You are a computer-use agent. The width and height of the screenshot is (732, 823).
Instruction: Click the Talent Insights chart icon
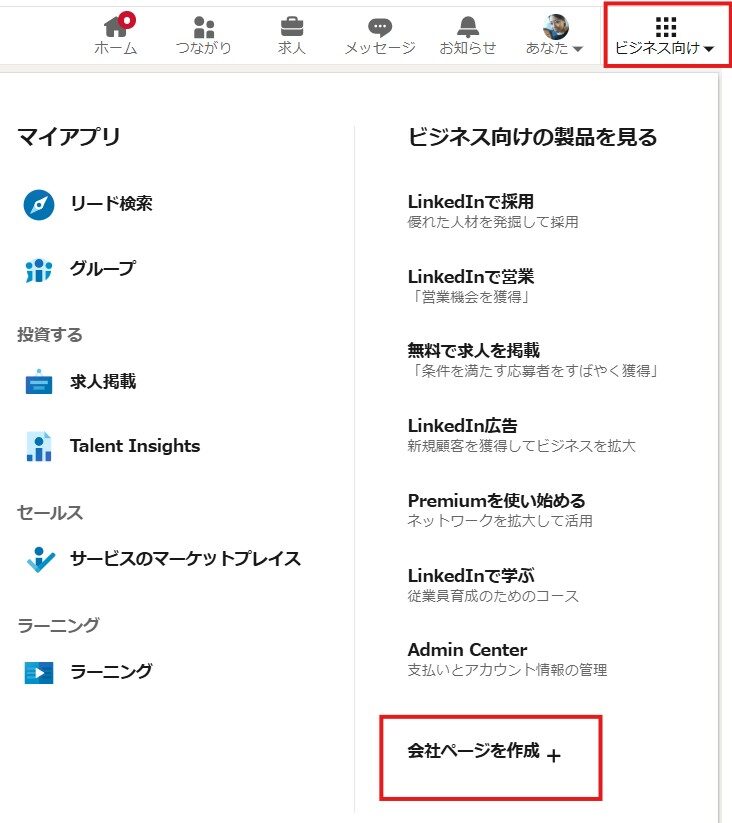[39, 446]
